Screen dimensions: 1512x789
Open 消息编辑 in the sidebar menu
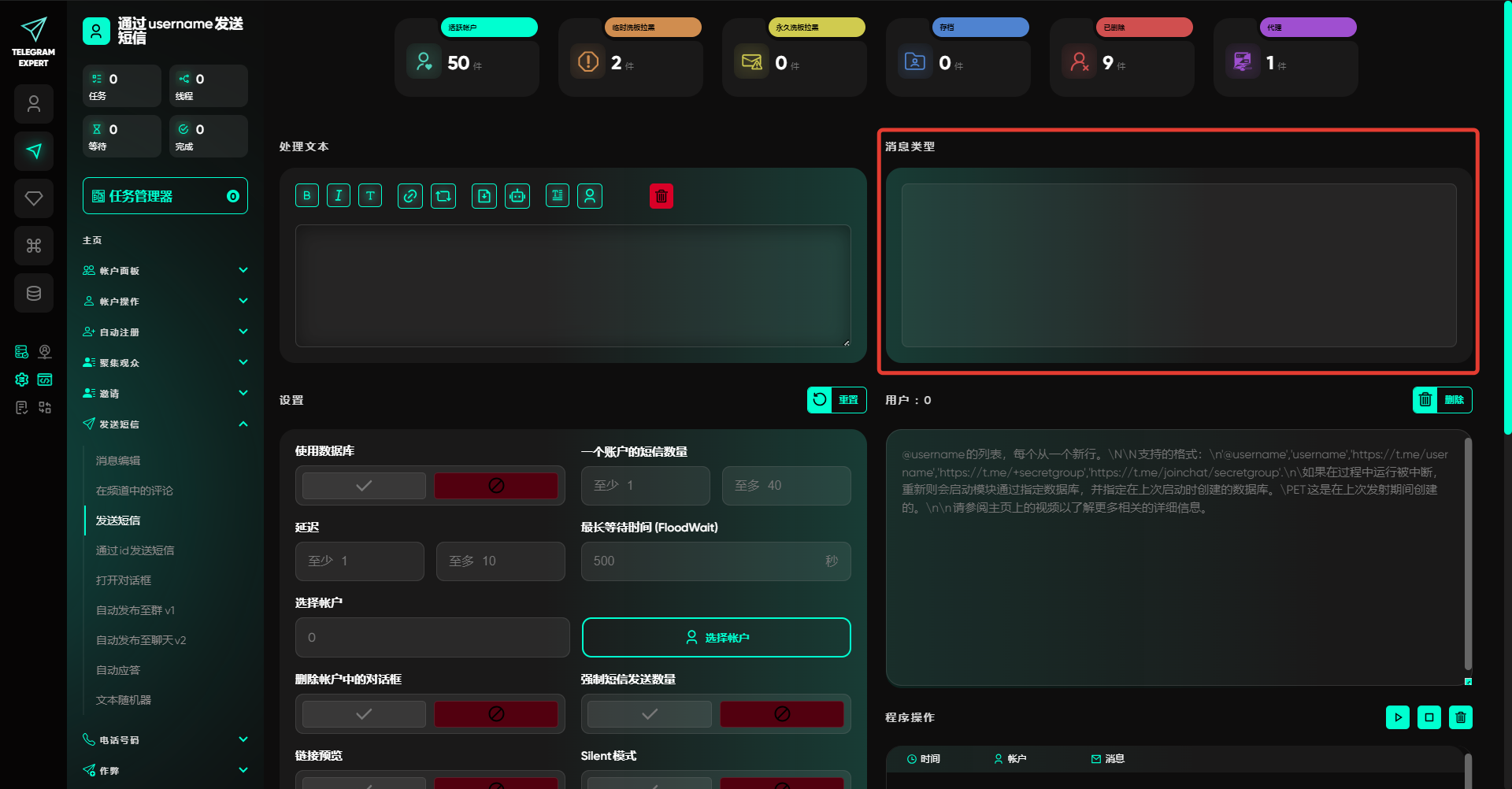point(118,461)
